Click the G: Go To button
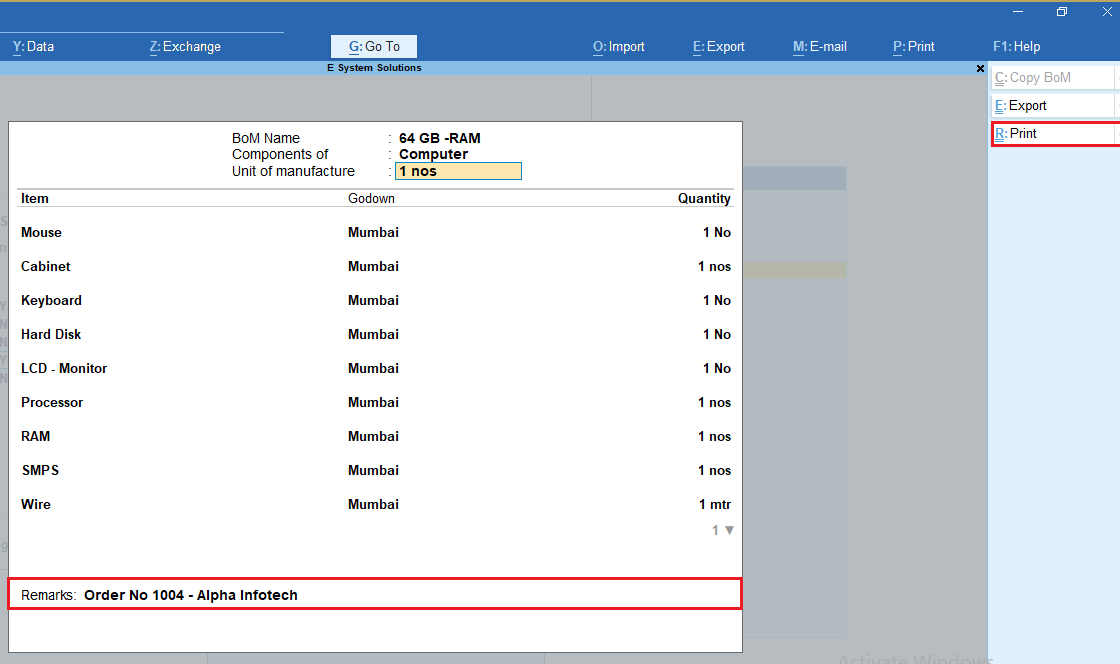This screenshot has width=1120, height=664. [x=373, y=46]
